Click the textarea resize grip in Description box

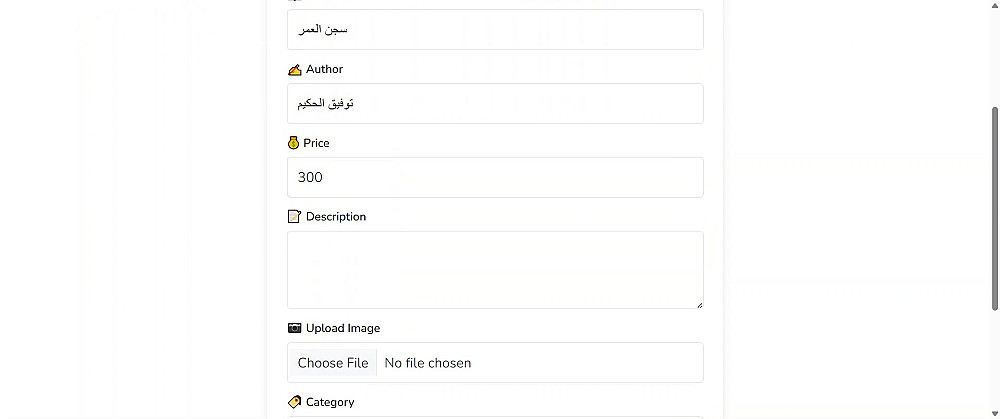coord(700,305)
